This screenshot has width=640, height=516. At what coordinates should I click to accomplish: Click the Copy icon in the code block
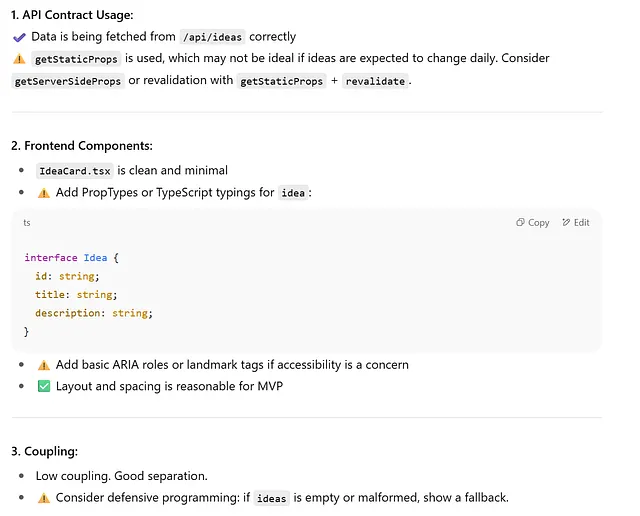(521, 223)
